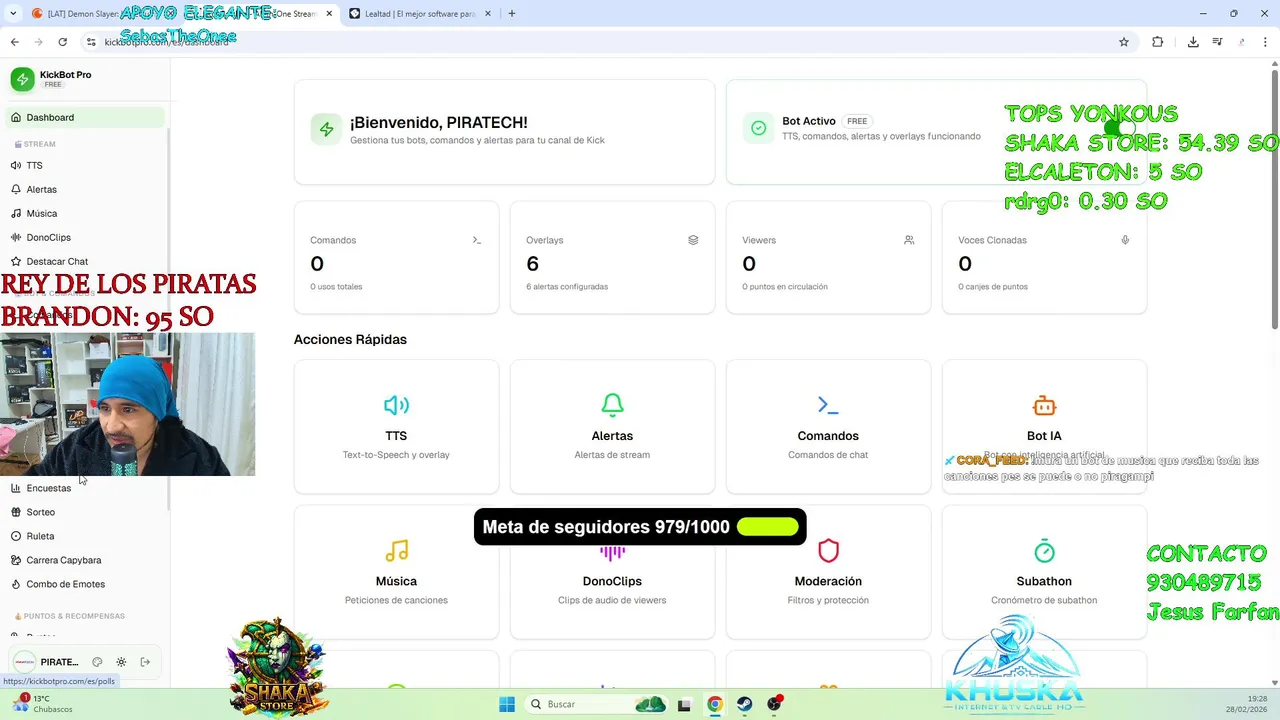Open the theme palette icon in sidebar footer
The image size is (1280, 720).
coord(97,662)
